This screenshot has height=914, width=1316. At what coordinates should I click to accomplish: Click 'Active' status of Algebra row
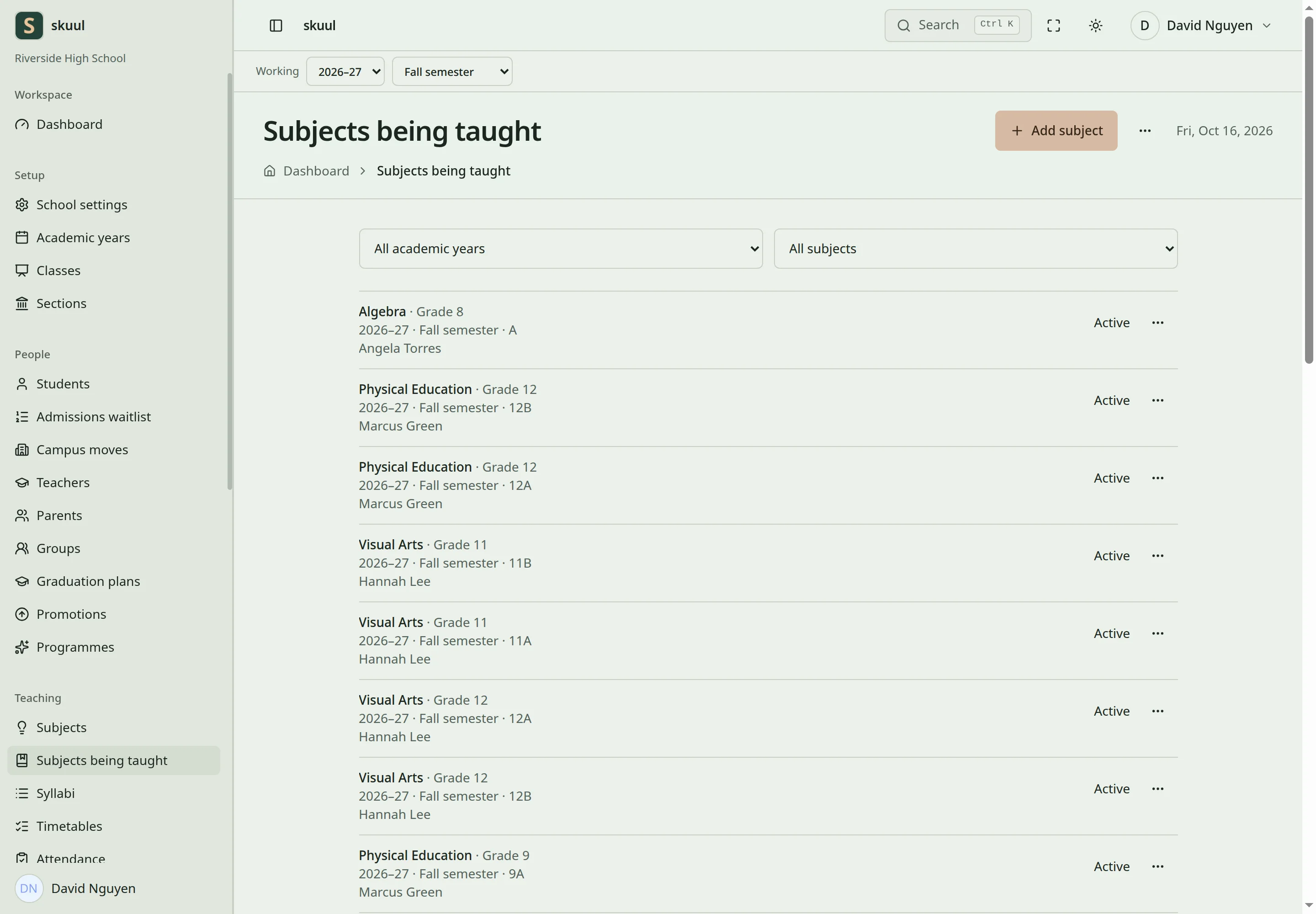coord(1111,323)
